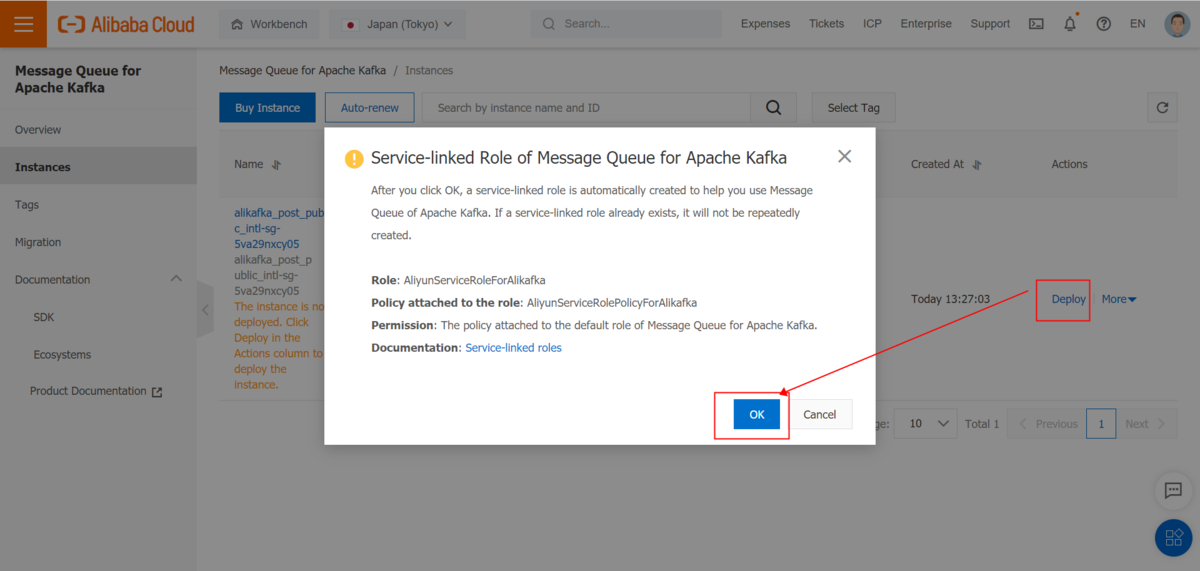
Task: Open the quick apps floating button
Action: pos(1171,539)
